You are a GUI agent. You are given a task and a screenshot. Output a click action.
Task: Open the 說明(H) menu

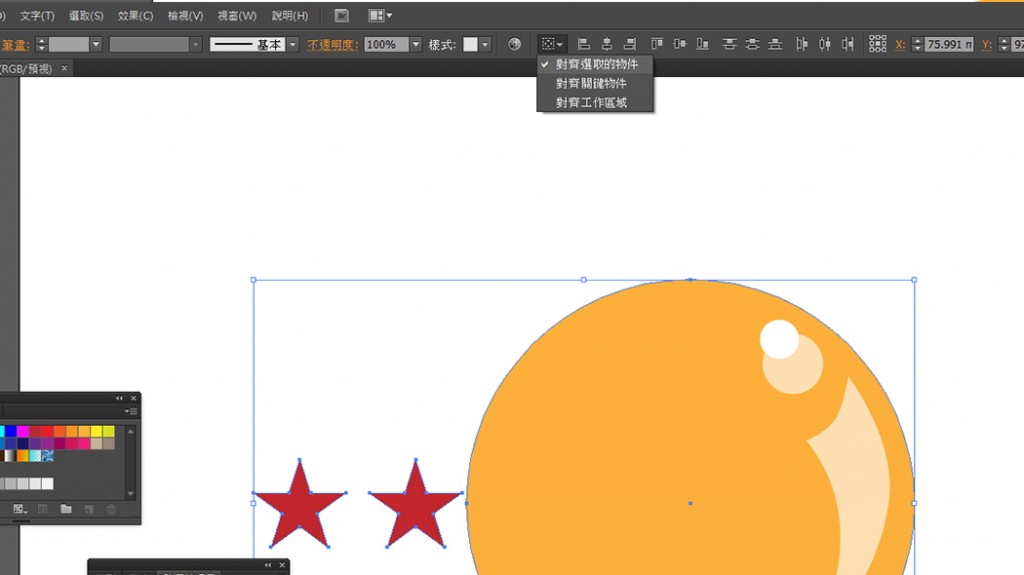[x=289, y=15]
